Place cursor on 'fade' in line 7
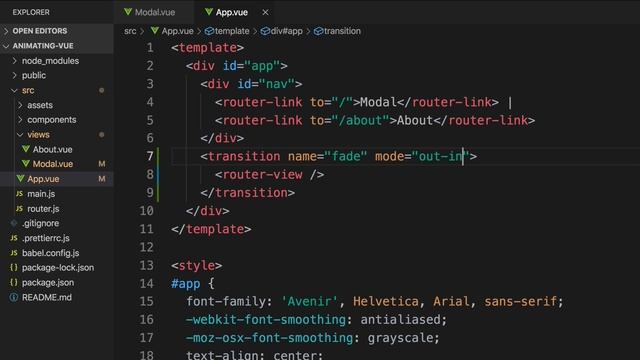This screenshot has width=640, height=360. pos(346,156)
